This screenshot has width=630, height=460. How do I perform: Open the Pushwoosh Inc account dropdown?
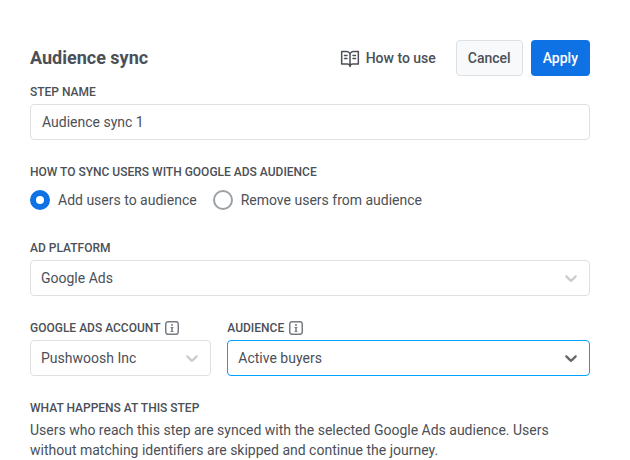pyautogui.click(x=120, y=358)
